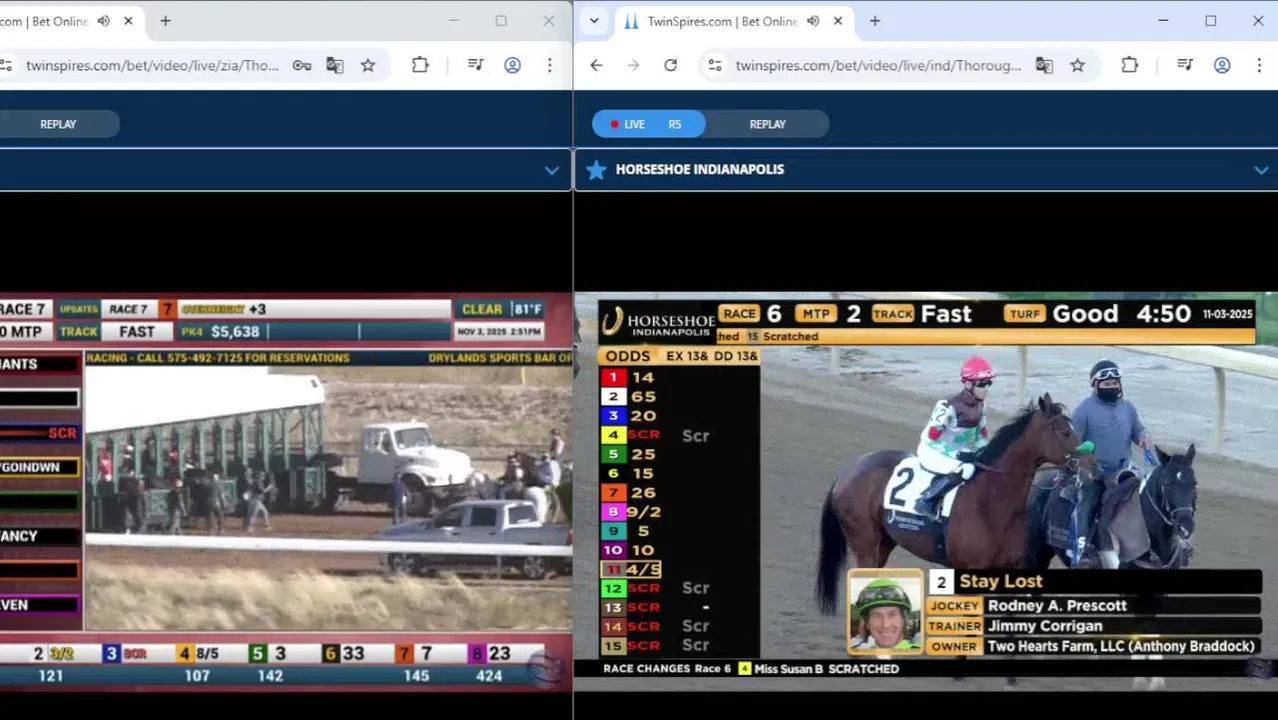The height and width of the screenshot is (720, 1278).
Task: Bookmark page star in right window
Action: pos(1077,65)
